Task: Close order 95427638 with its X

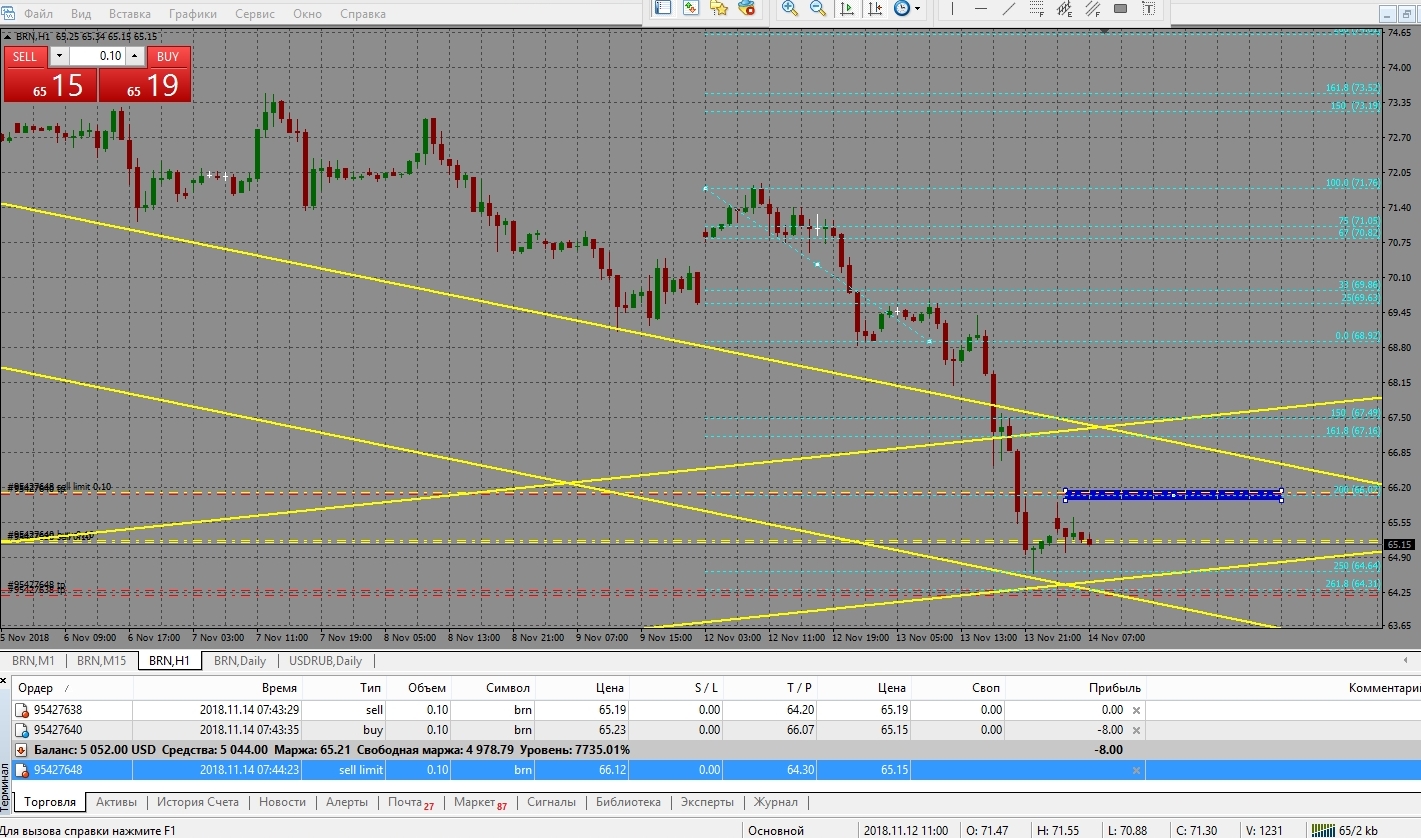Action: pyautogui.click(x=1136, y=710)
